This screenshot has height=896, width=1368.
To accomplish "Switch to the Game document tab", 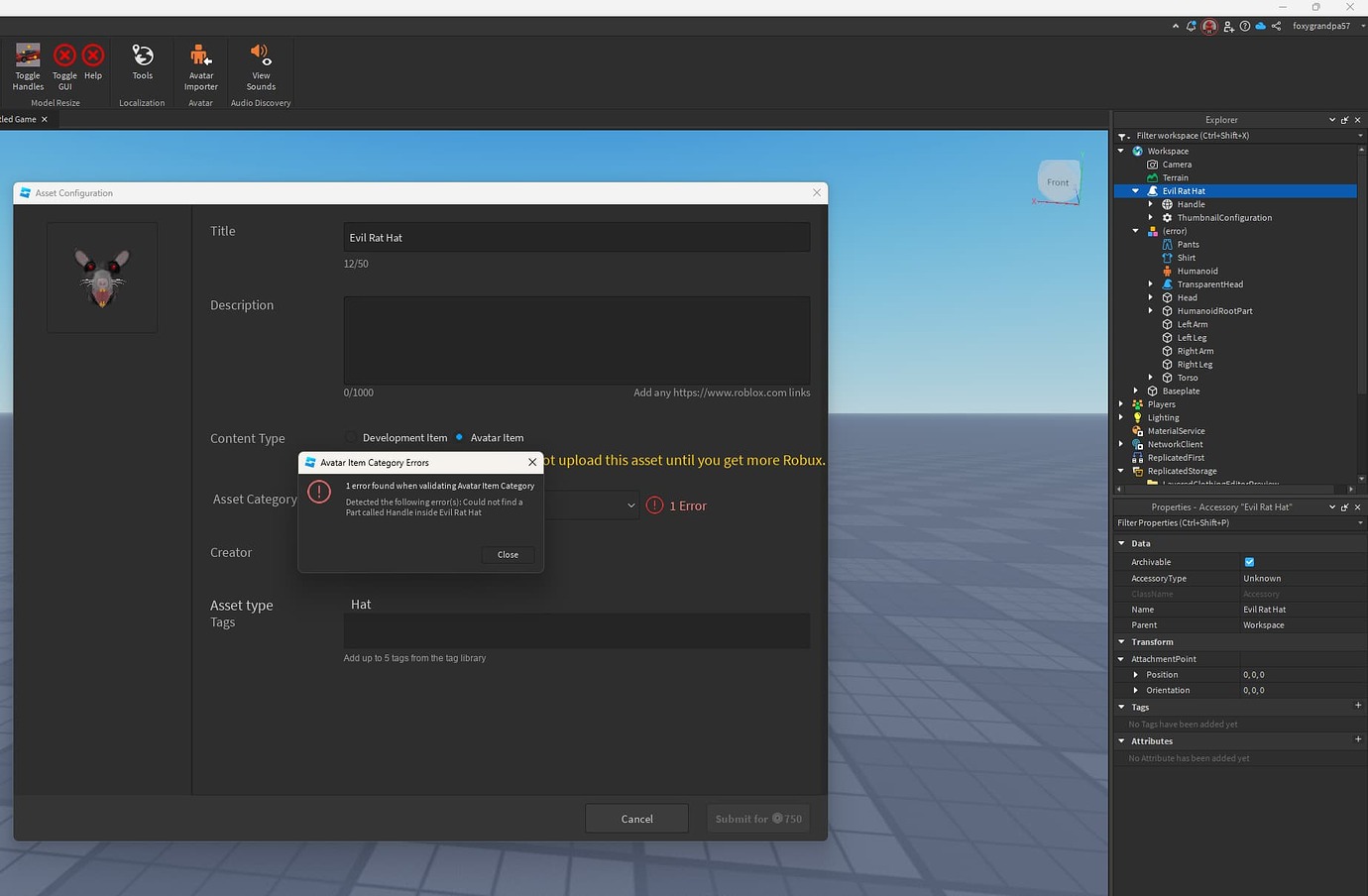I will (18, 119).
